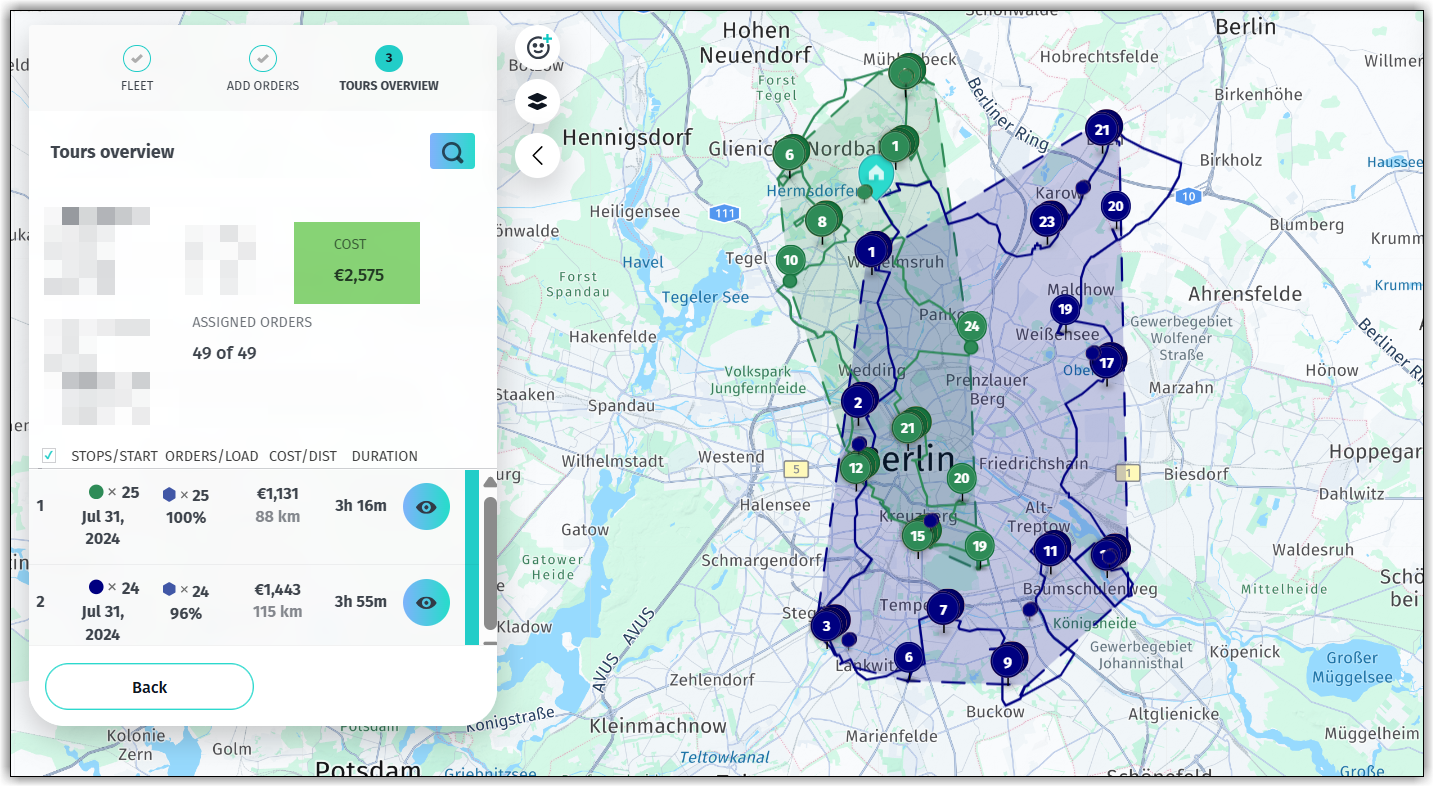Click green stop marker 6

tap(790, 154)
